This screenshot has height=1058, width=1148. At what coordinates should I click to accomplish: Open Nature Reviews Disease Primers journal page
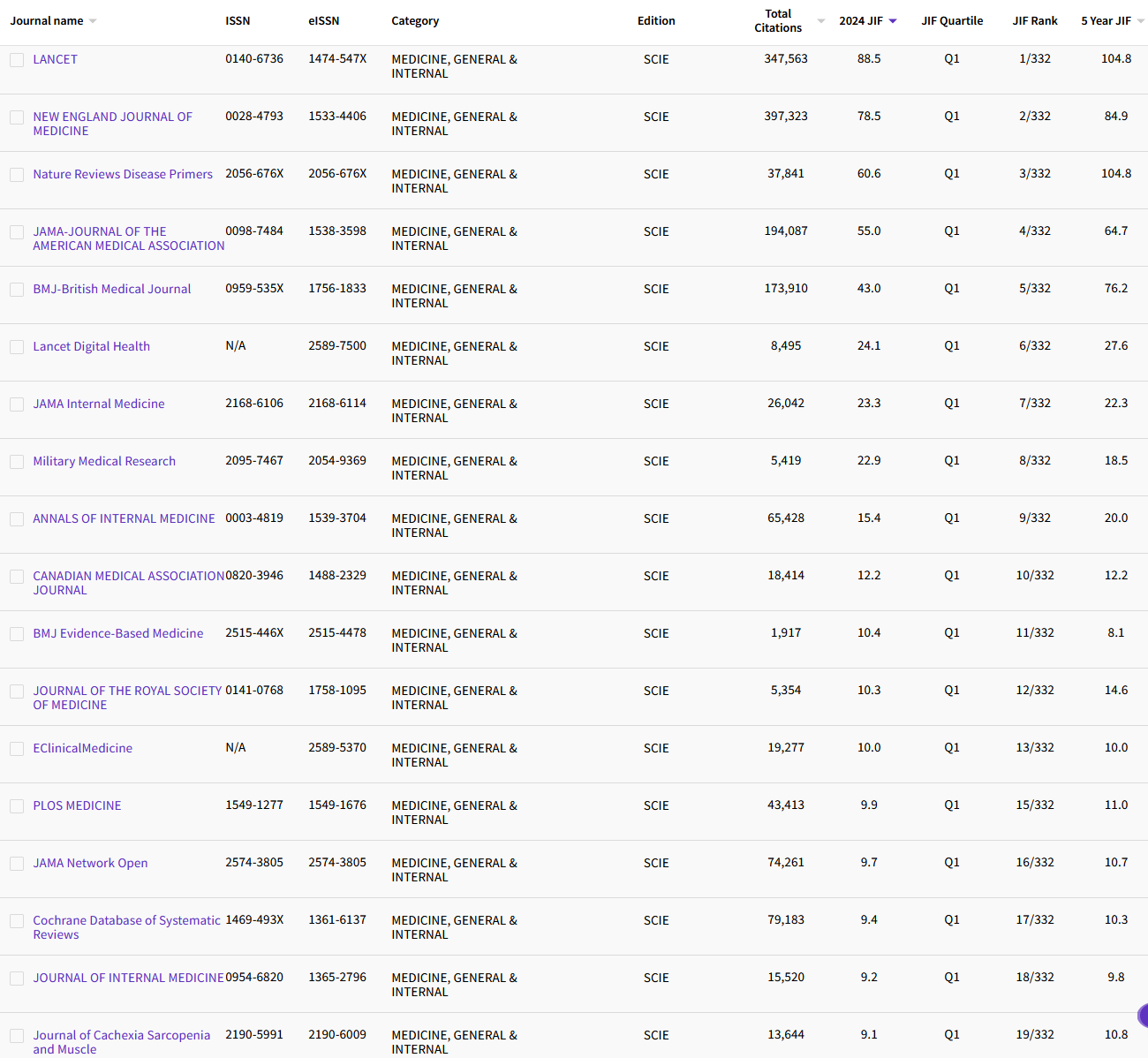coord(123,174)
